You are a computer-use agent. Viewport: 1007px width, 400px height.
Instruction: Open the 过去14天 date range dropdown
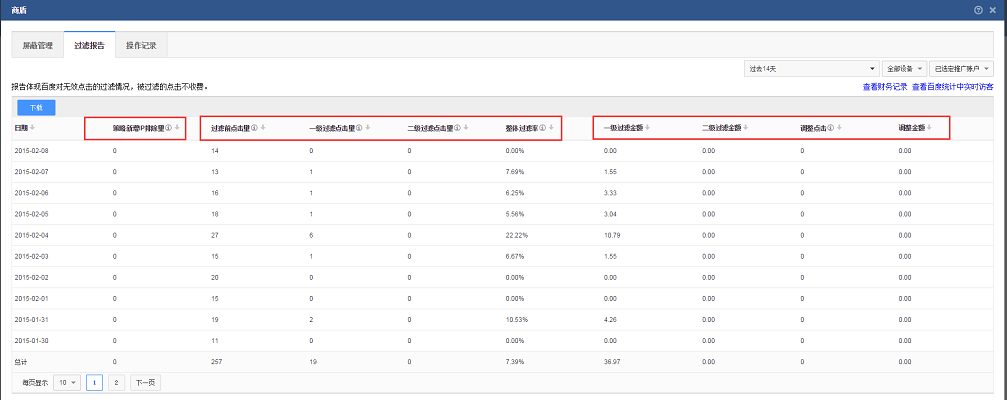[812, 68]
